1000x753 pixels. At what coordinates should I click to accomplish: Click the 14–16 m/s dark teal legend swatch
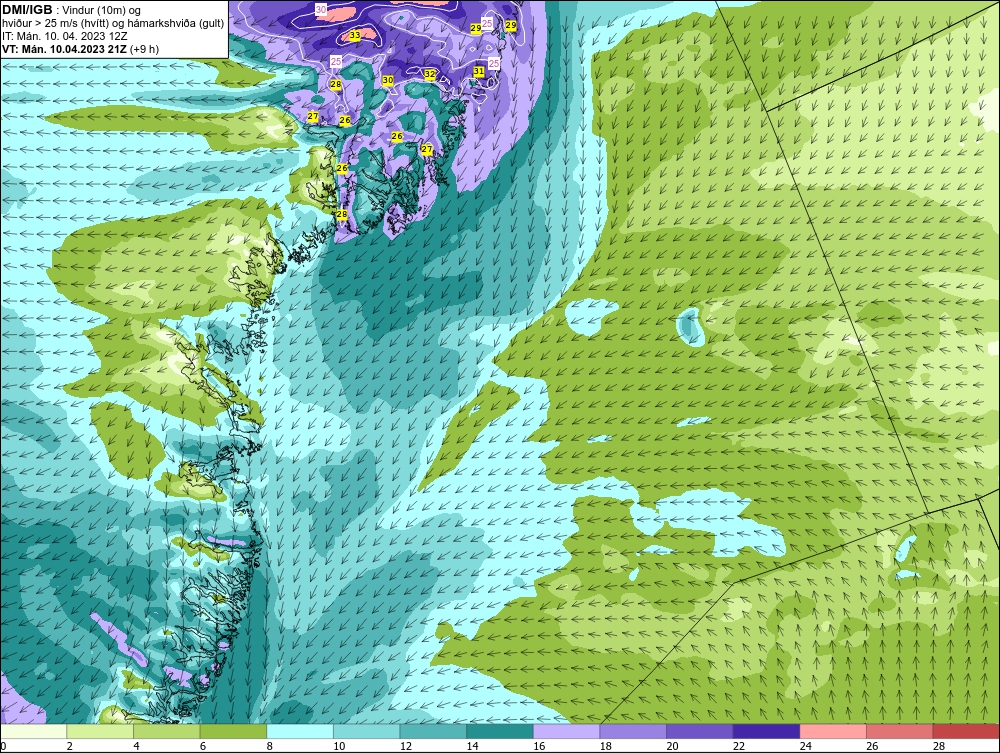coord(500,732)
